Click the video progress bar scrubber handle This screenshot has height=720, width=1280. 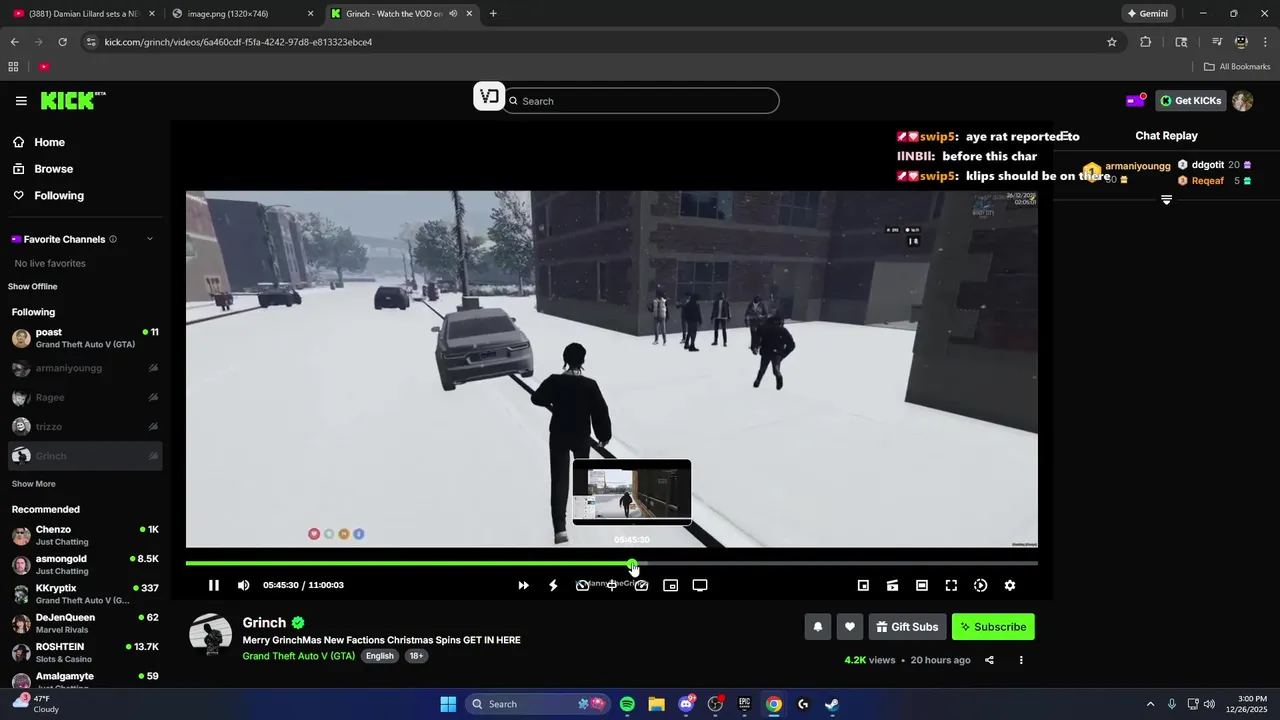(632, 563)
